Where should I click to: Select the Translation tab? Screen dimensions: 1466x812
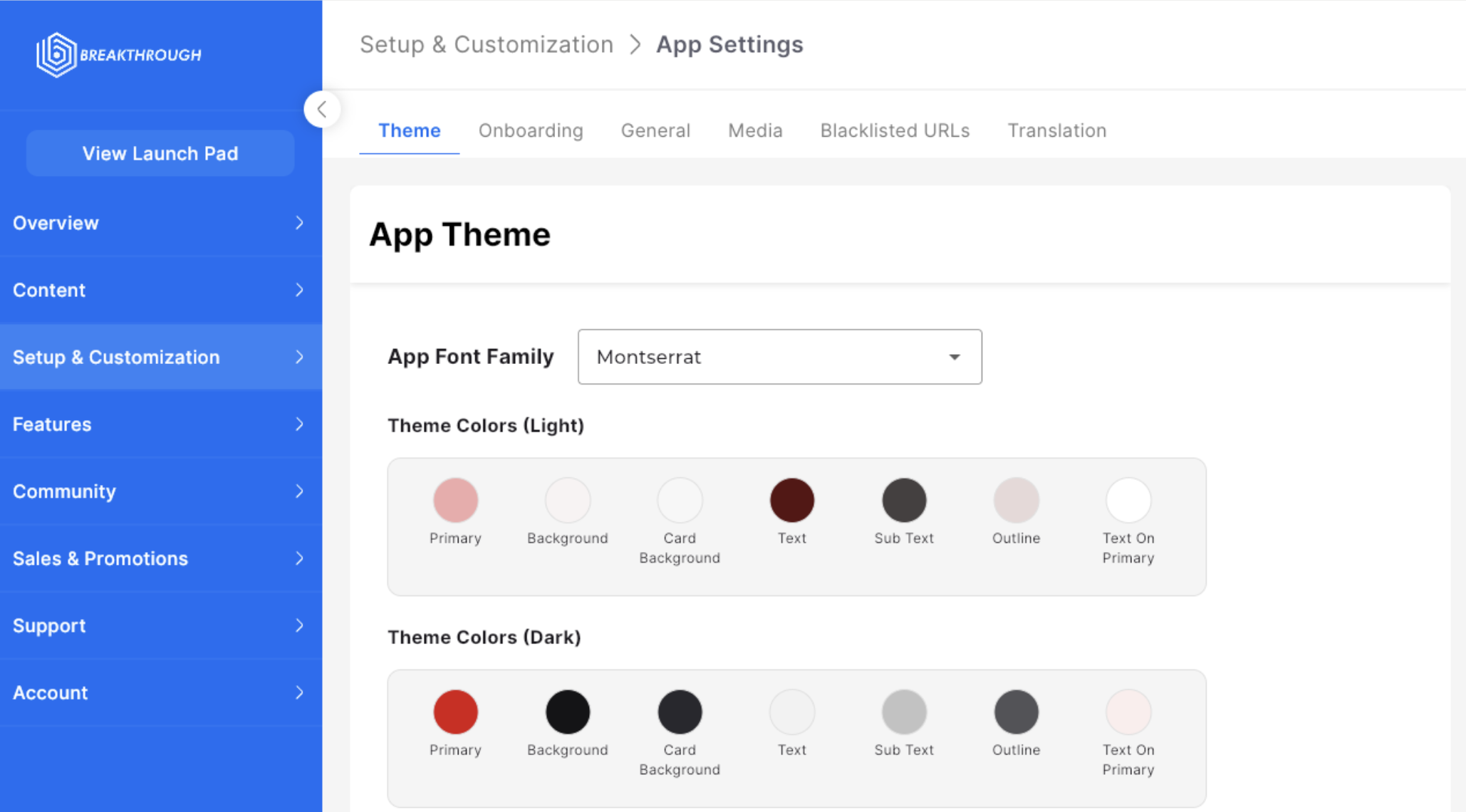(1056, 130)
